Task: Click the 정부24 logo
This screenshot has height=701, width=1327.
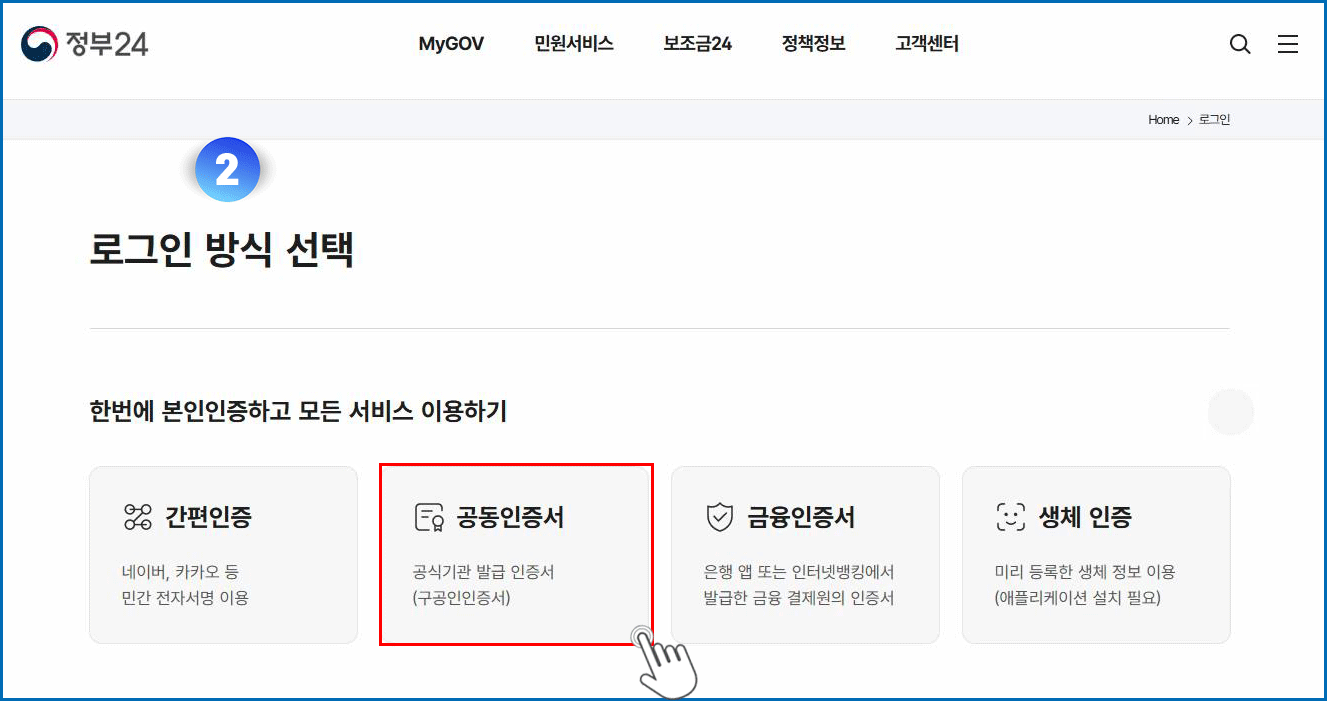Action: point(85,44)
